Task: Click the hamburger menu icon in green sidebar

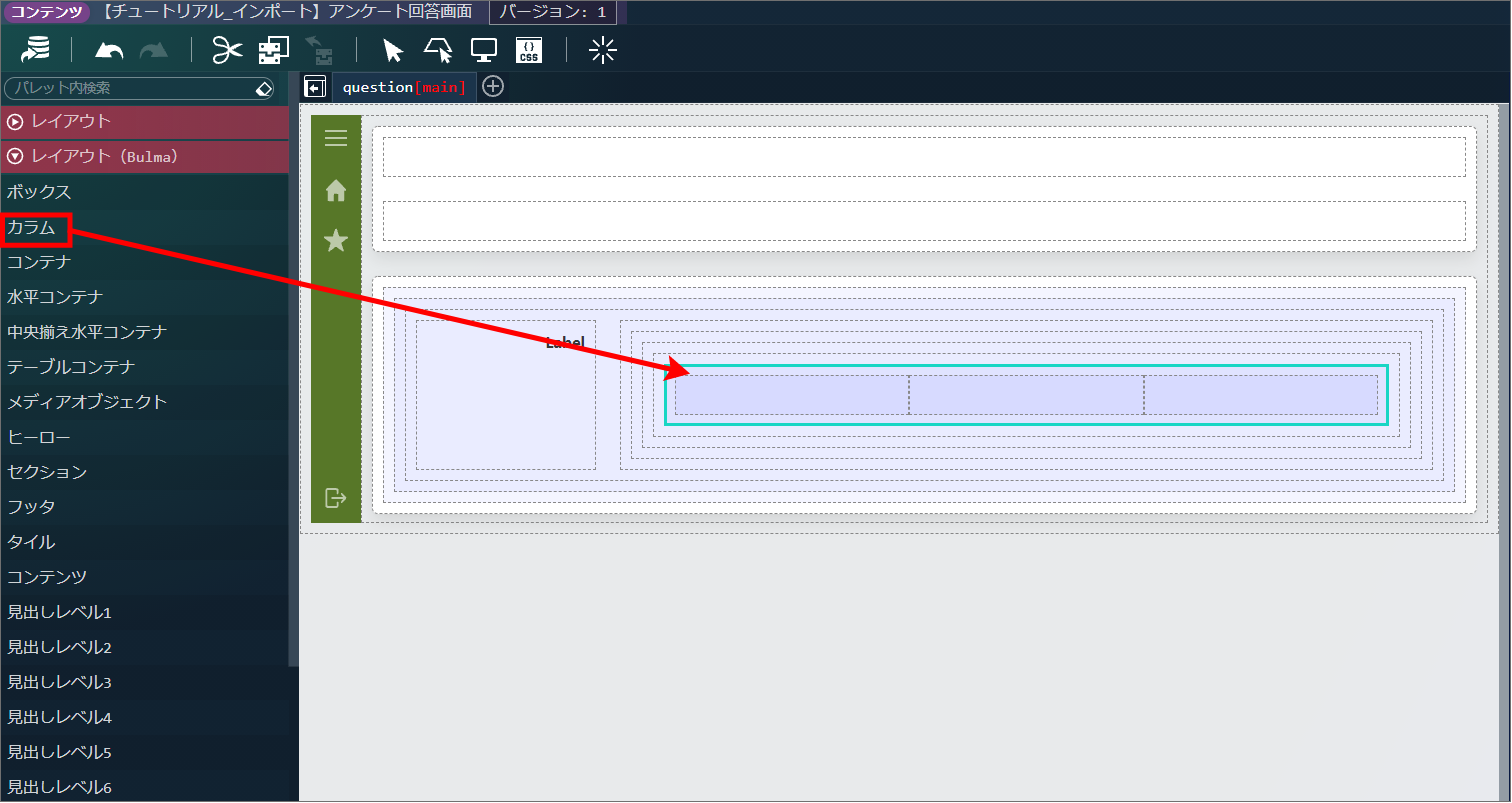Action: click(x=336, y=138)
